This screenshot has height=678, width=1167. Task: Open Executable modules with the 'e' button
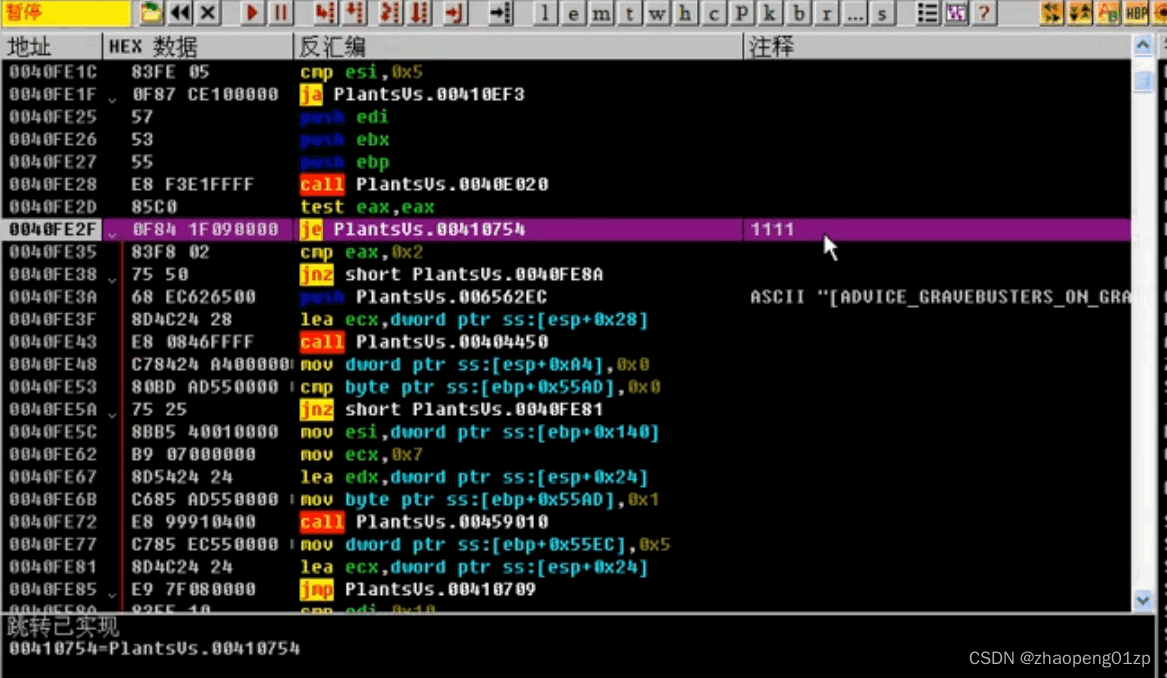coord(572,13)
